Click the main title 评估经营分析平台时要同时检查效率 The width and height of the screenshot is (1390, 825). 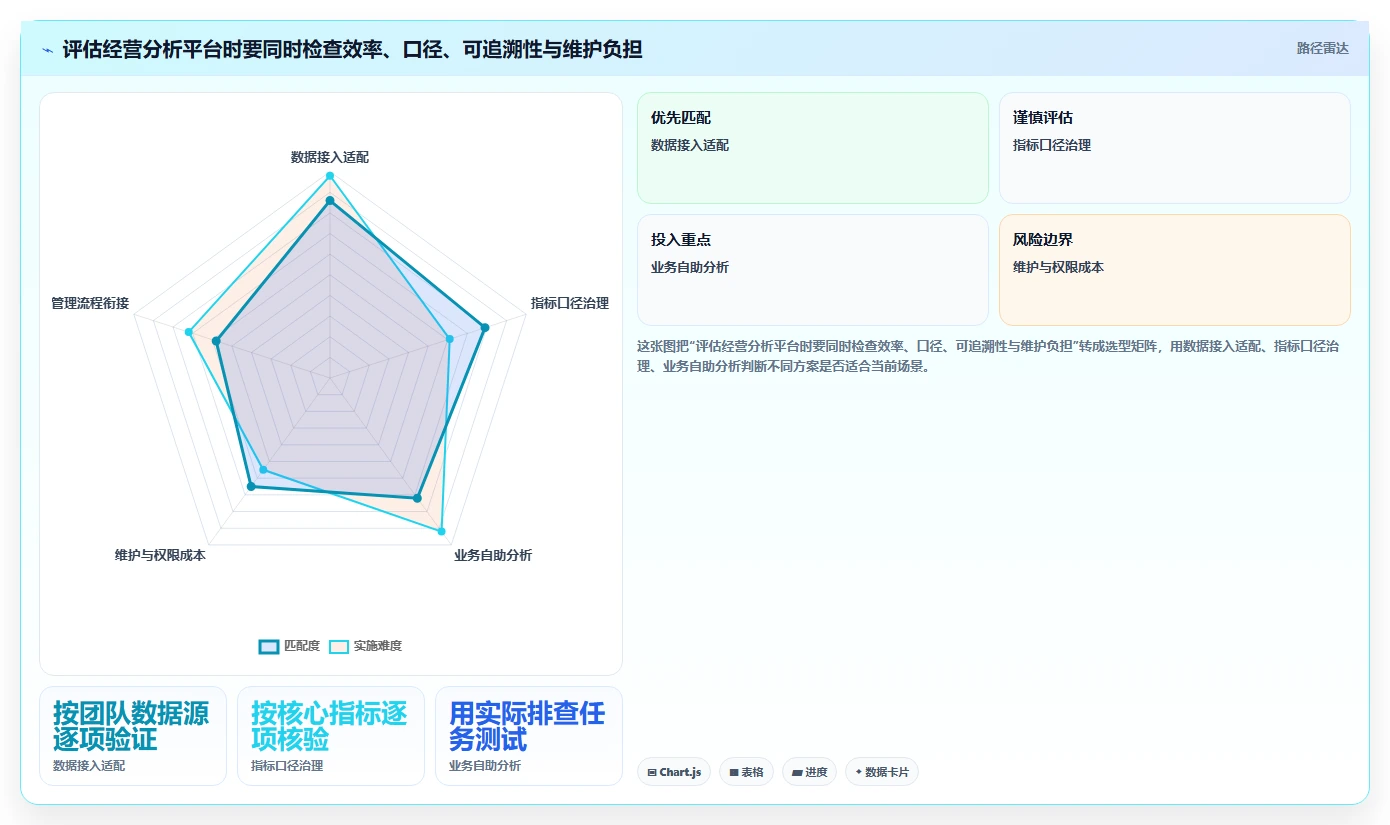[x=352, y=49]
